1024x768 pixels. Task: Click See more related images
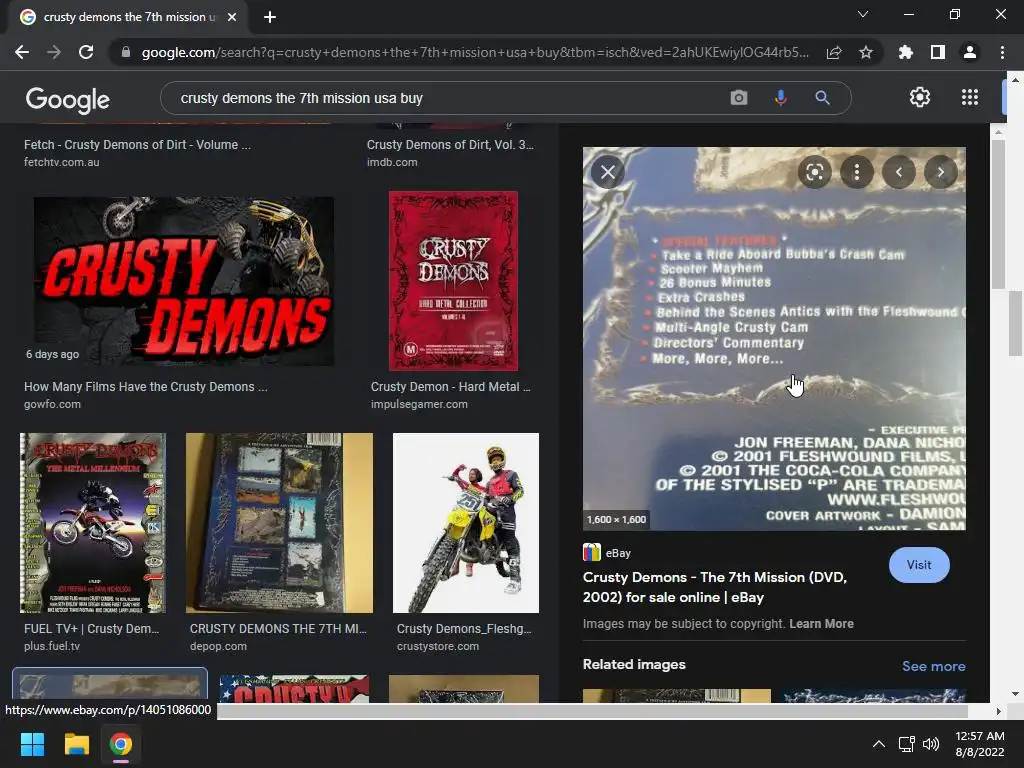tap(933, 666)
